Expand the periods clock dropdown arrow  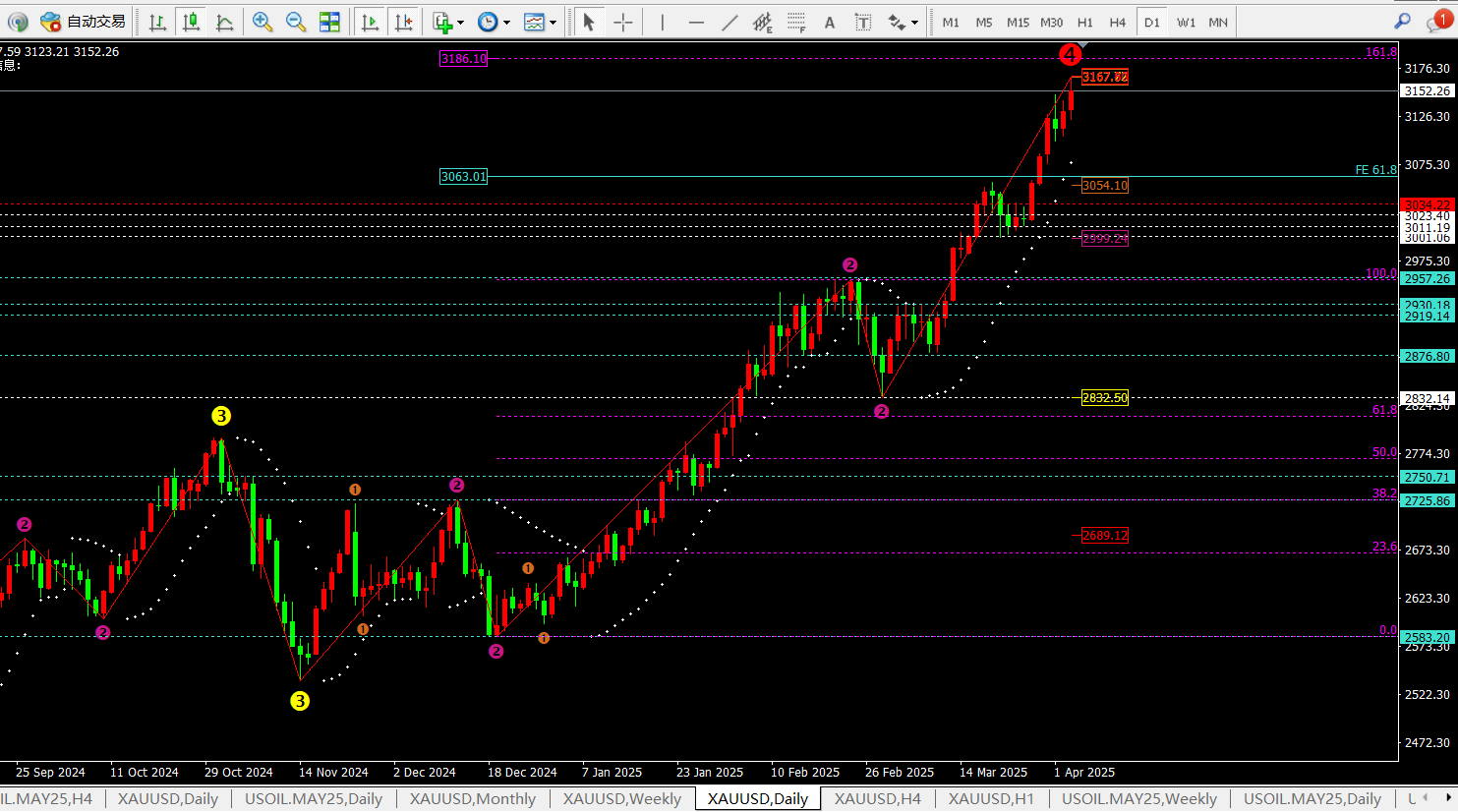(x=506, y=23)
